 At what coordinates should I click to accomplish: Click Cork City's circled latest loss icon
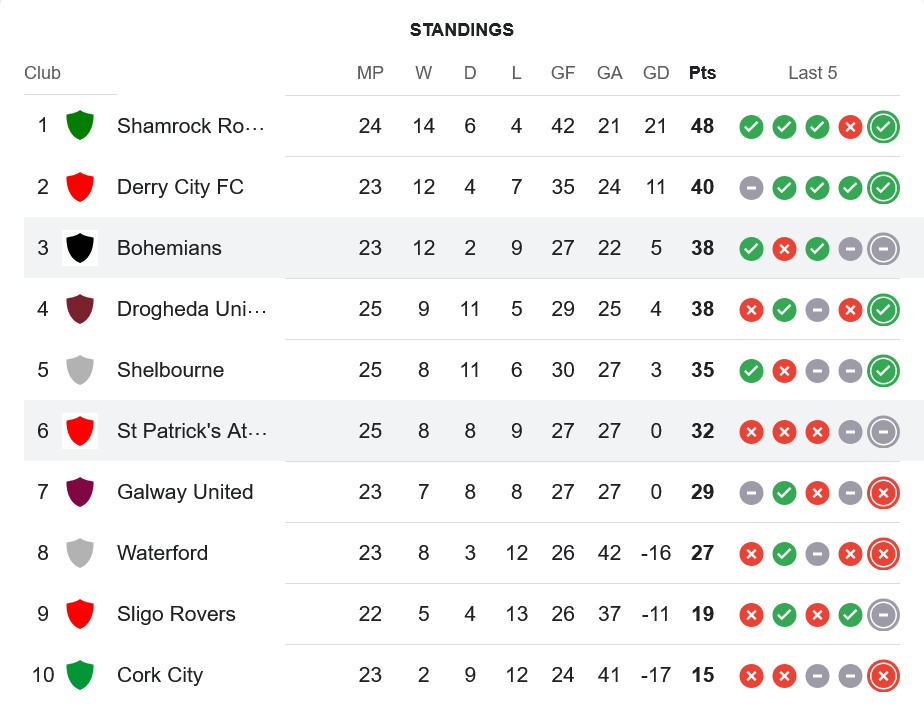[x=882, y=676]
